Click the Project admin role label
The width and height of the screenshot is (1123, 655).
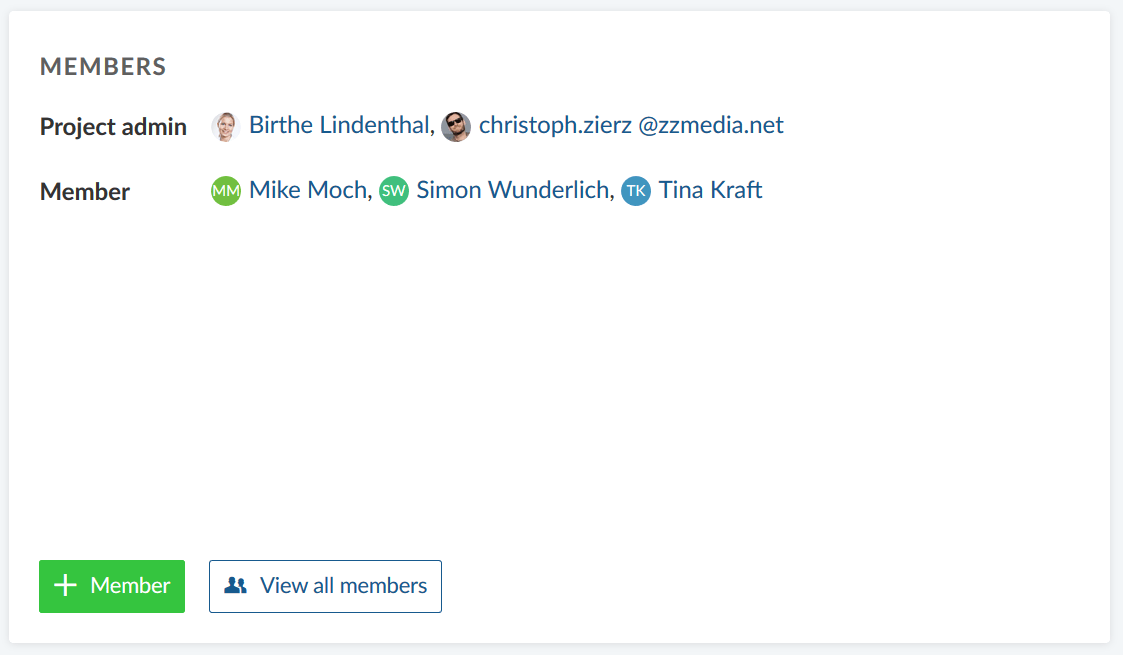point(113,127)
